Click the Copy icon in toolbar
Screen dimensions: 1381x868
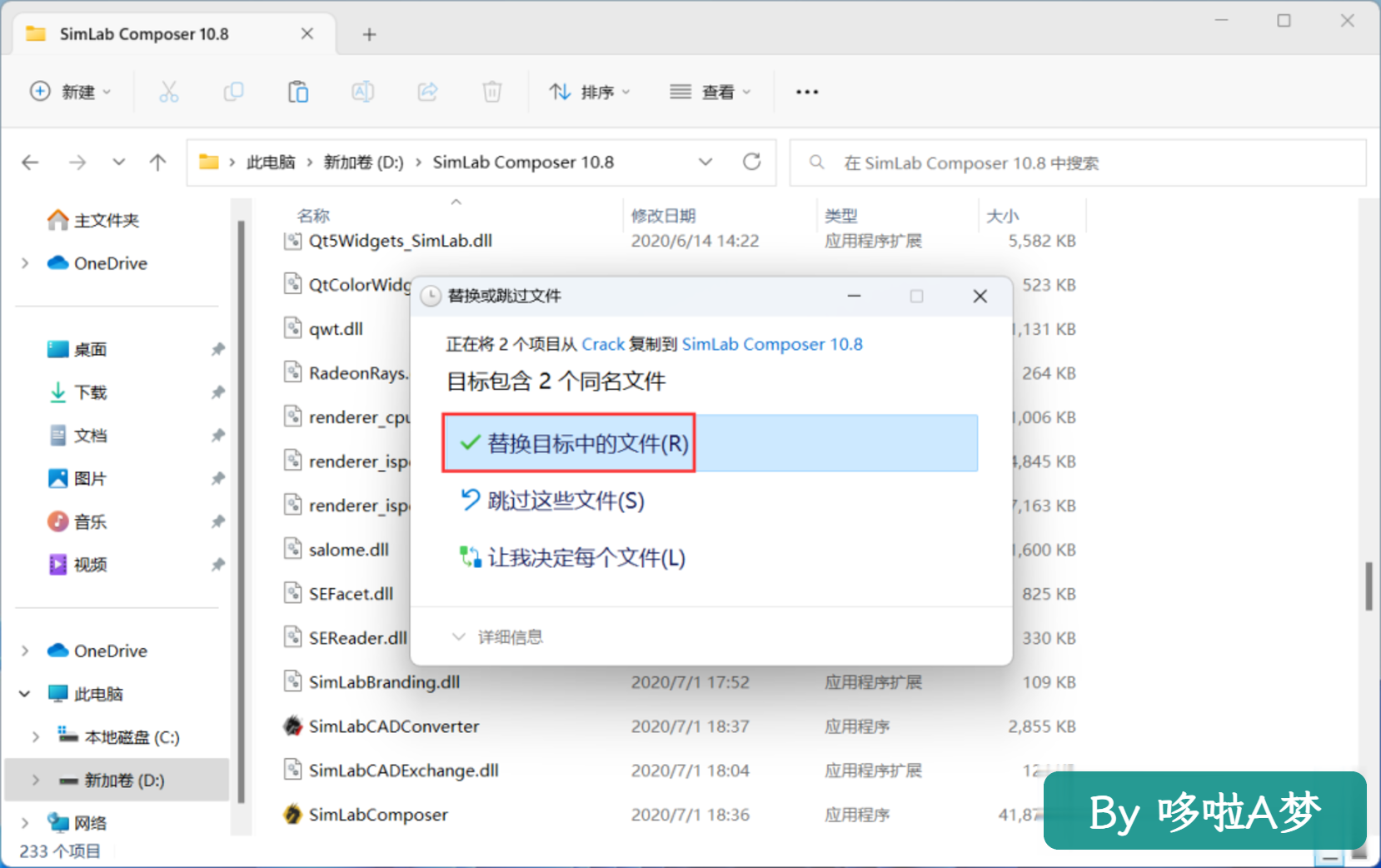(x=233, y=92)
